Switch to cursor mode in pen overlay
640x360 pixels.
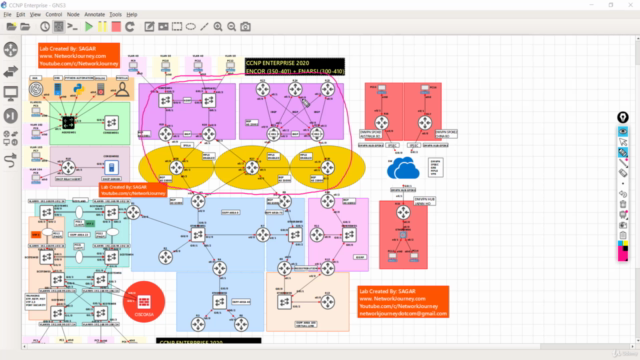622,142
